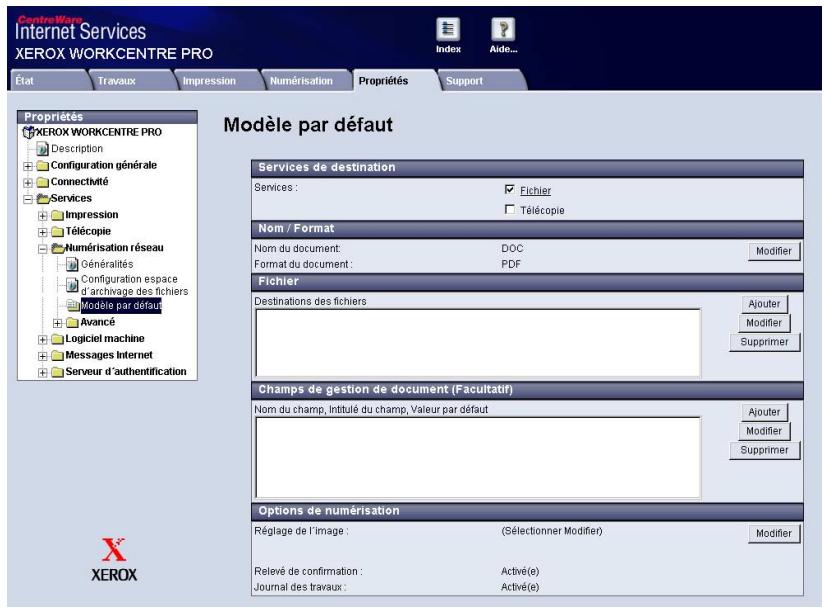Click the Impression folder icon
824x609 pixels.
57,215
